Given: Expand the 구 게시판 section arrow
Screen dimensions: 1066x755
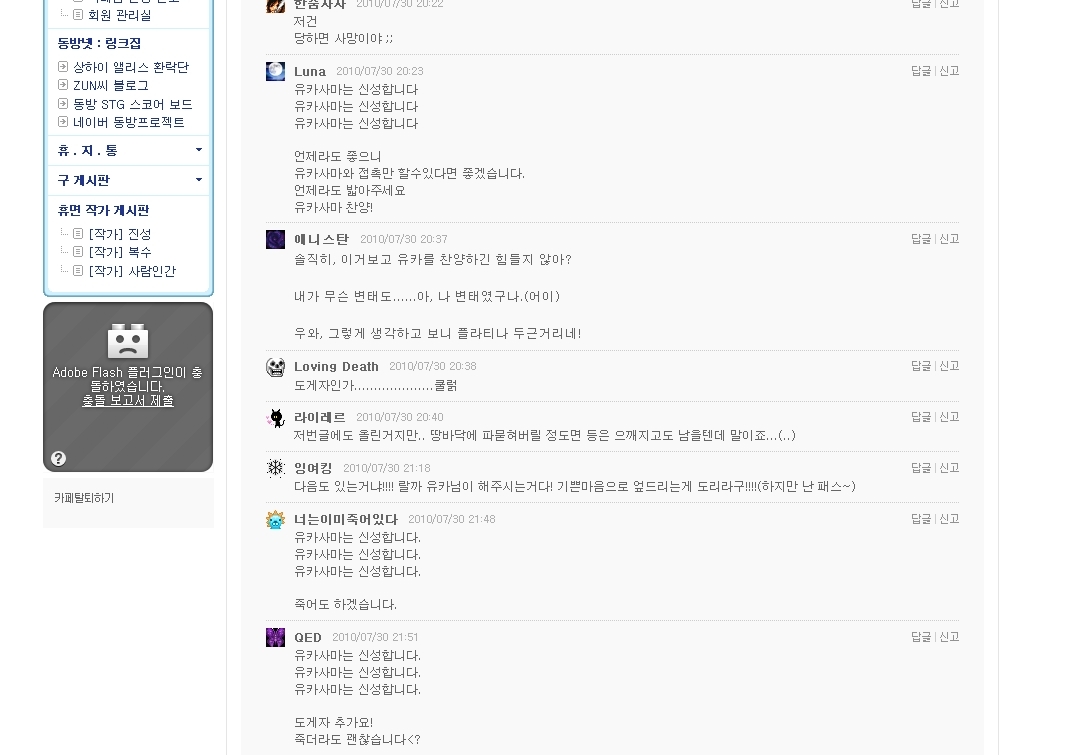Looking at the screenshot, I should pos(199,179).
